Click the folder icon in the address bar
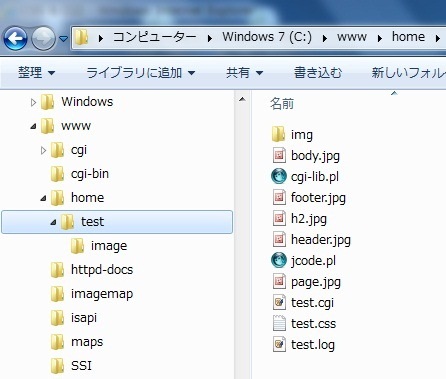 [81, 37]
